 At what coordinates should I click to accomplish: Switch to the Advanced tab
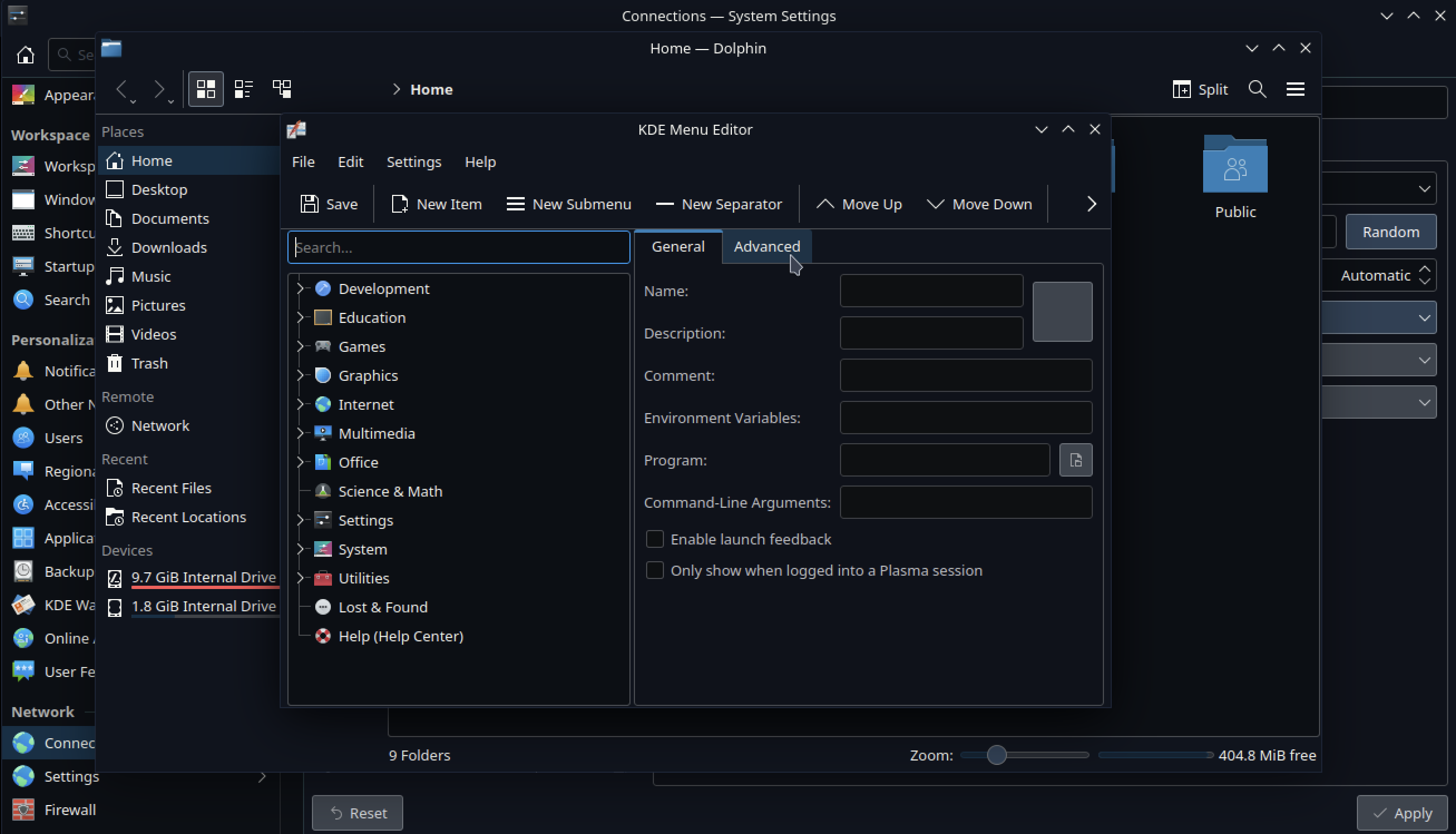(766, 246)
